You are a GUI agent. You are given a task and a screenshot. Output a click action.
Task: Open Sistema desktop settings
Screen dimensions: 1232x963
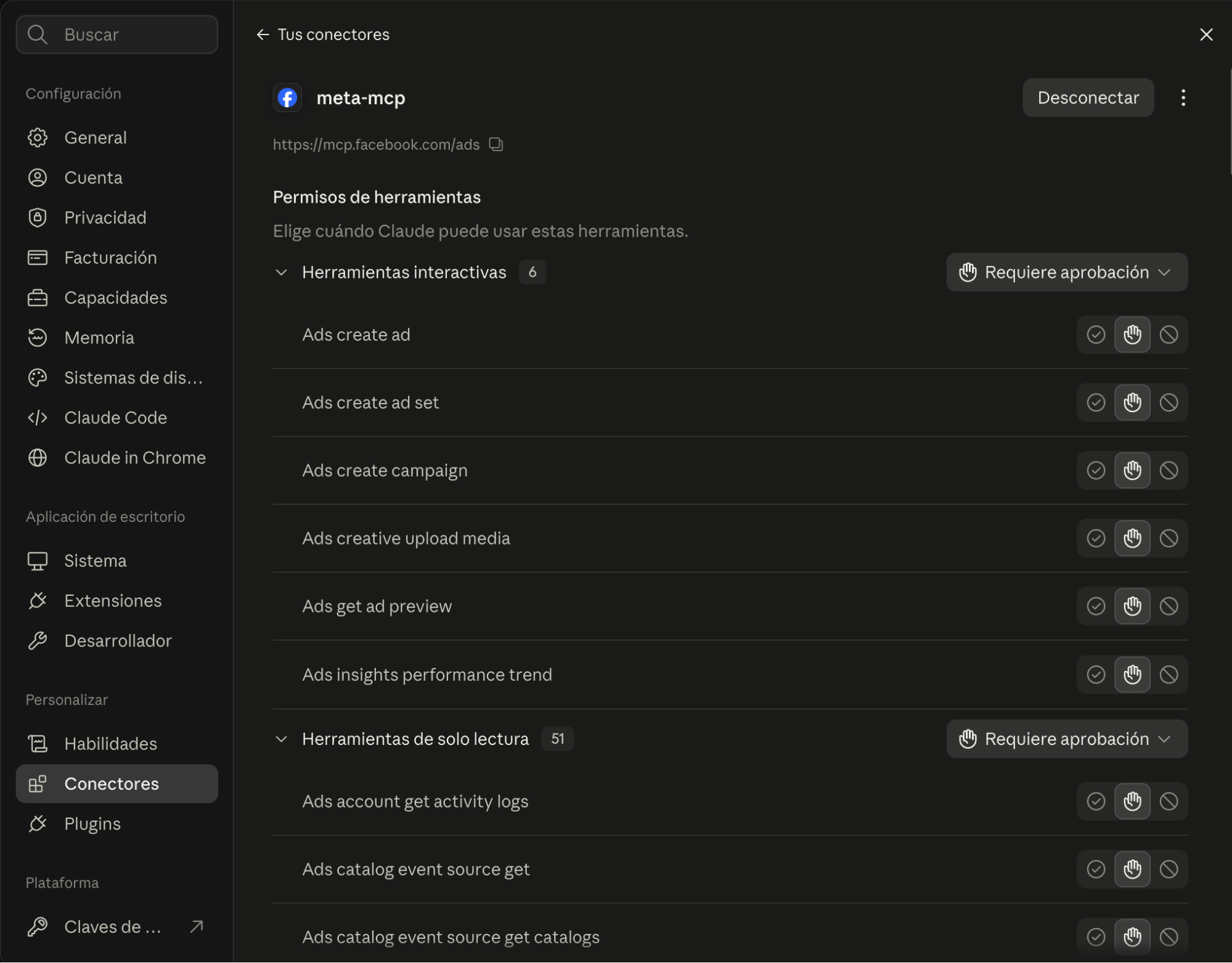116,561
